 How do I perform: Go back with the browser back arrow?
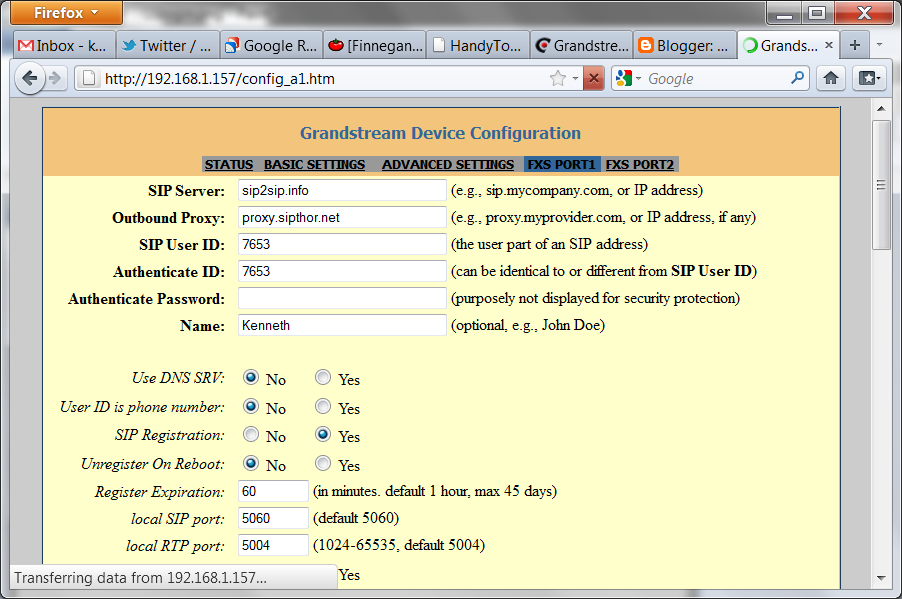click(x=29, y=78)
